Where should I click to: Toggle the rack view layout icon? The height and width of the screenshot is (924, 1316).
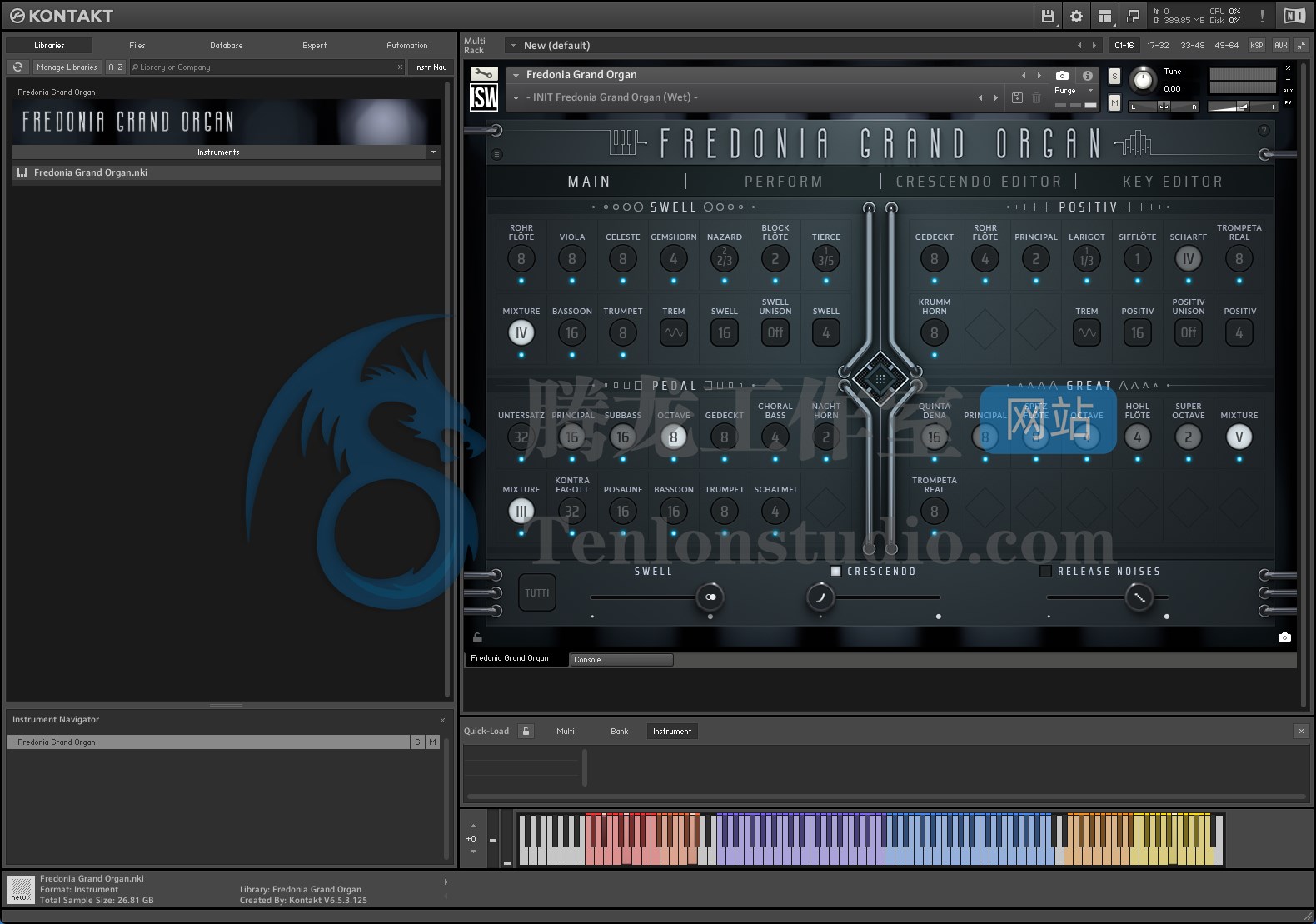(x=1104, y=16)
